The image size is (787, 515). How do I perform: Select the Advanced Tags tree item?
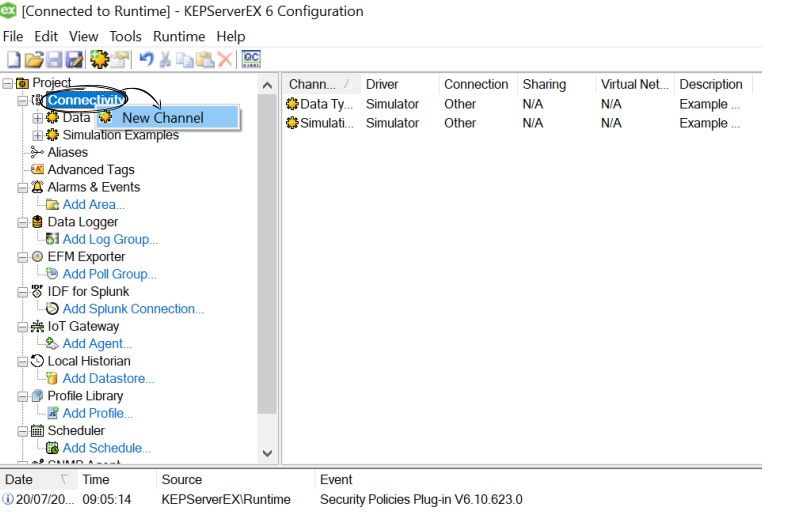coord(90,170)
